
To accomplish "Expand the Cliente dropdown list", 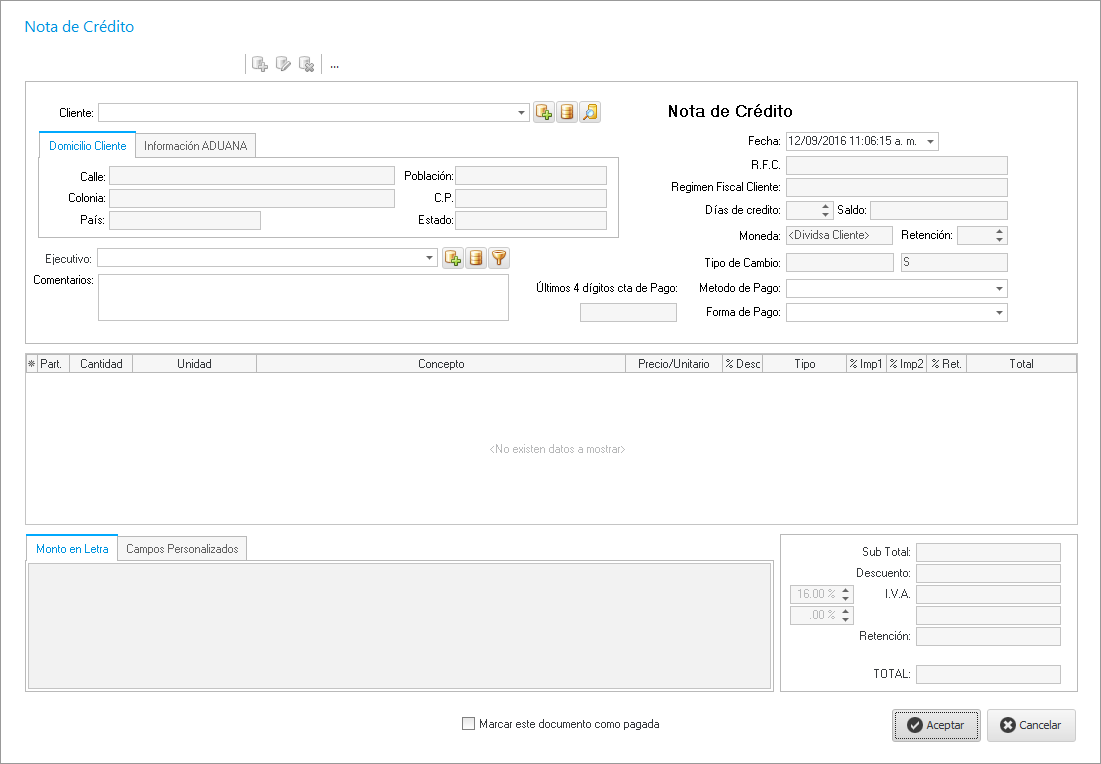I will pyautogui.click(x=522, y=113).
